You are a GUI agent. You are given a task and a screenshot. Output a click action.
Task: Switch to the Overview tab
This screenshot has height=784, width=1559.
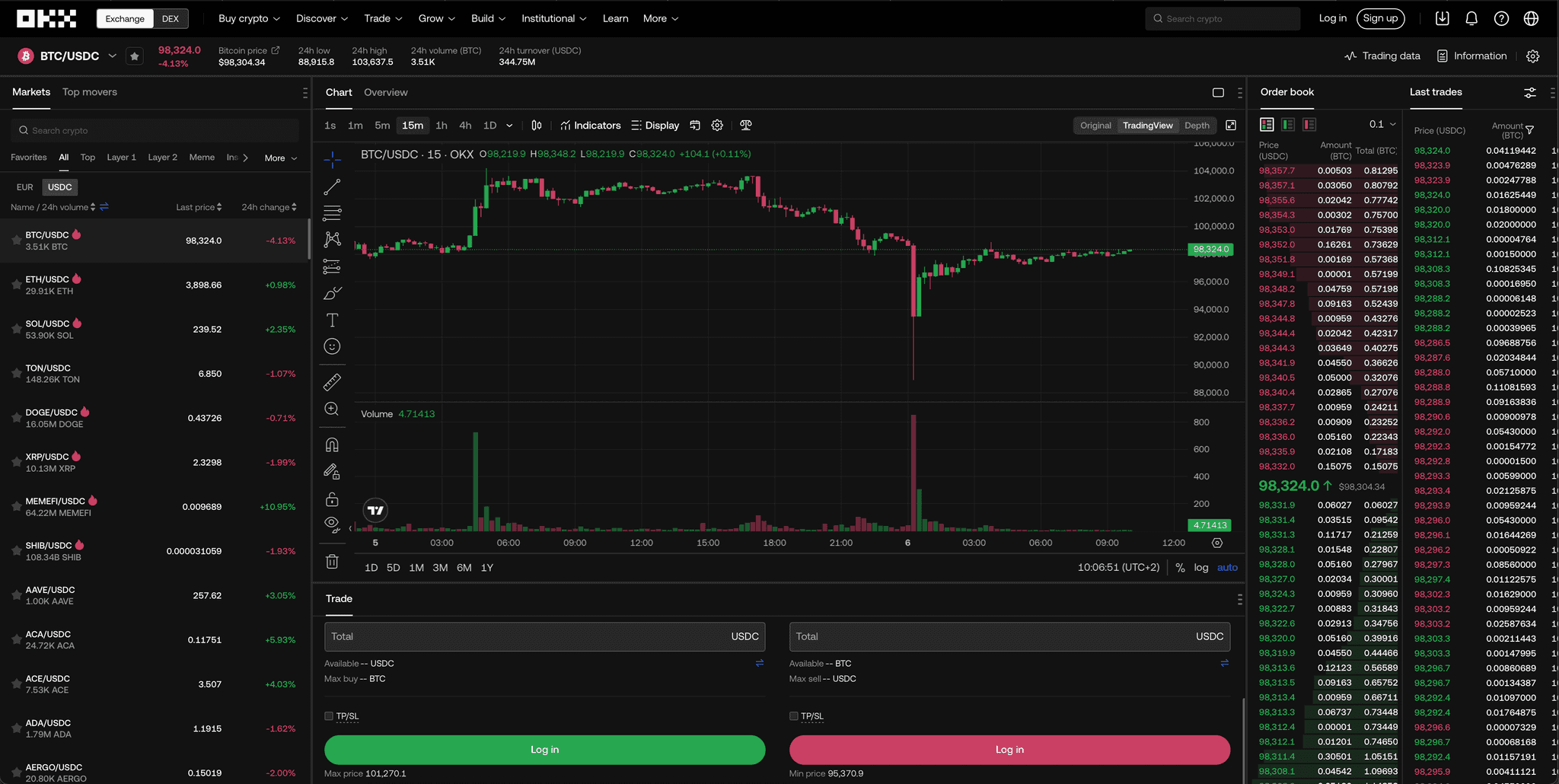[386, 92]
